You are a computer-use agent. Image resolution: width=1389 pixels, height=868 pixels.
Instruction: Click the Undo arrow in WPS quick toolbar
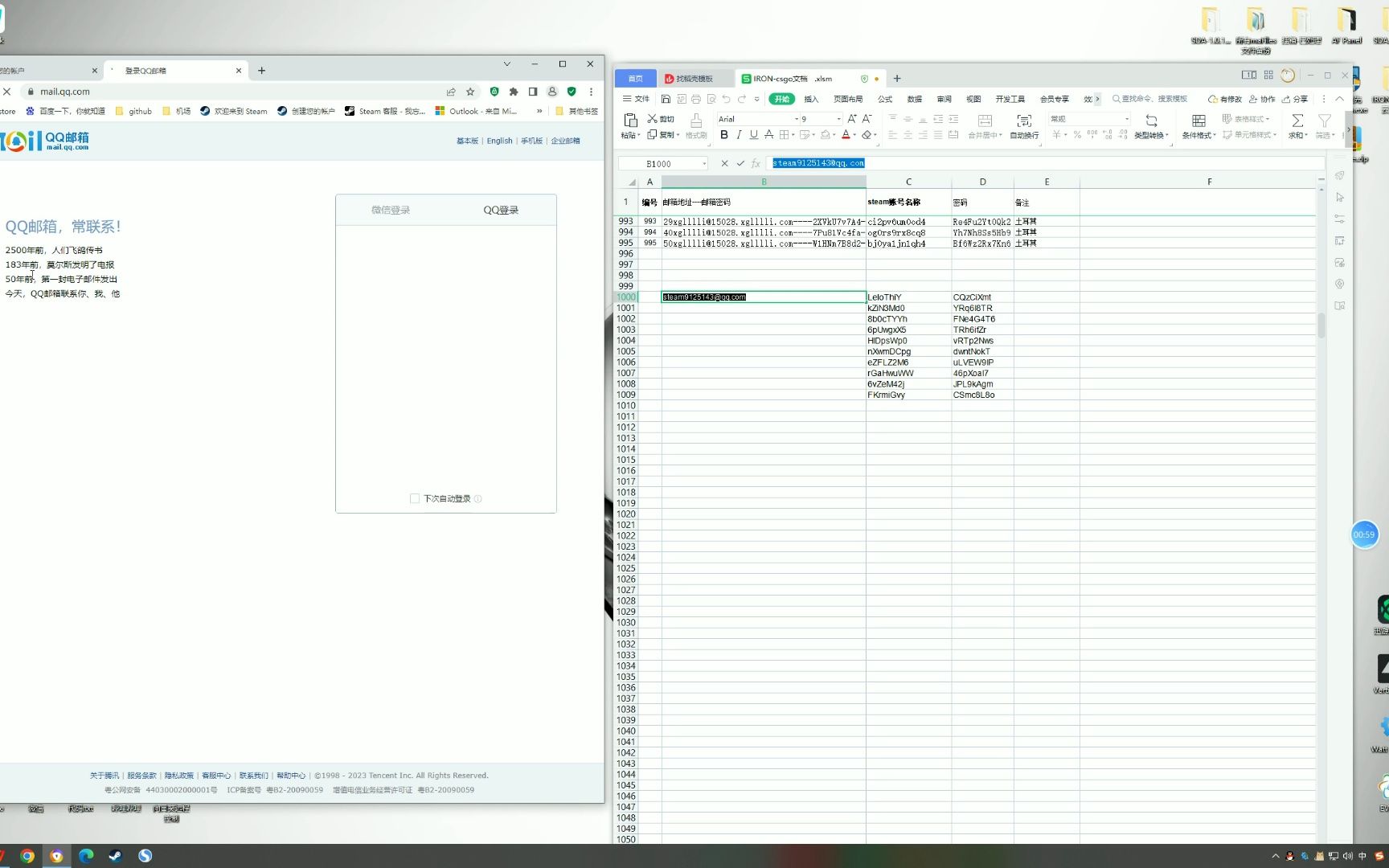[x=726, y=100]
